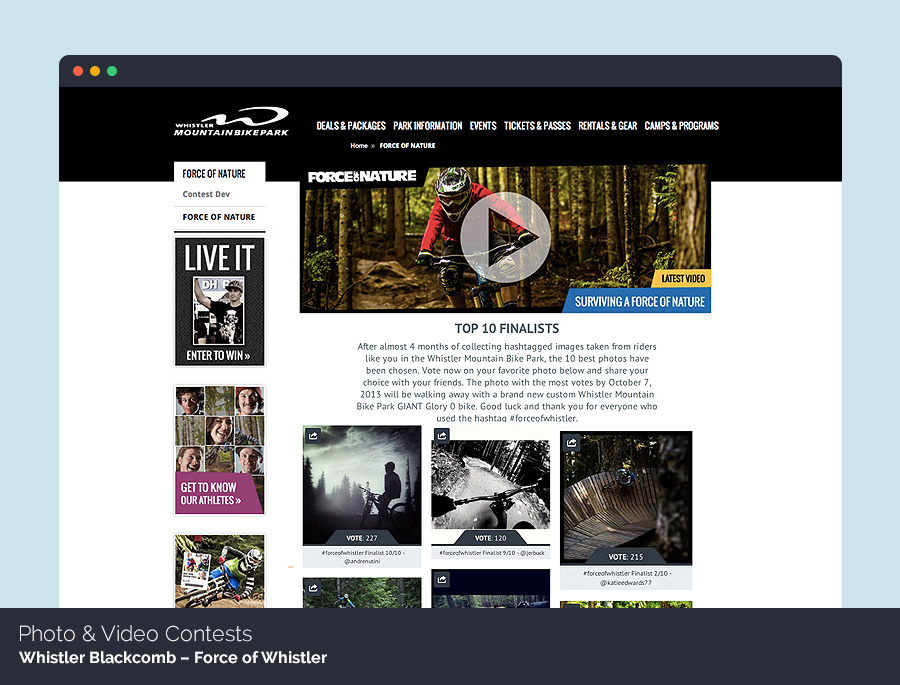Image resolution: width=900 pixels, height=685 pixels.
Task: Share the photo with 215 votes
Action: tap(571, 443)
